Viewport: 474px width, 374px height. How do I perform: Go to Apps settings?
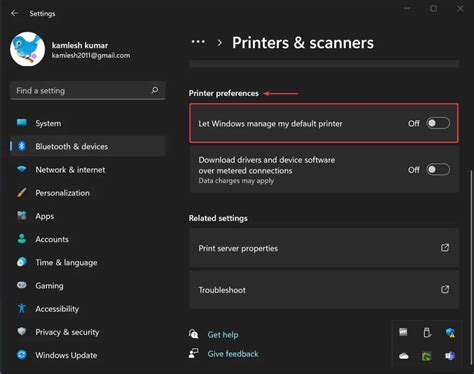pyautogui.click(x=88, y=216)
